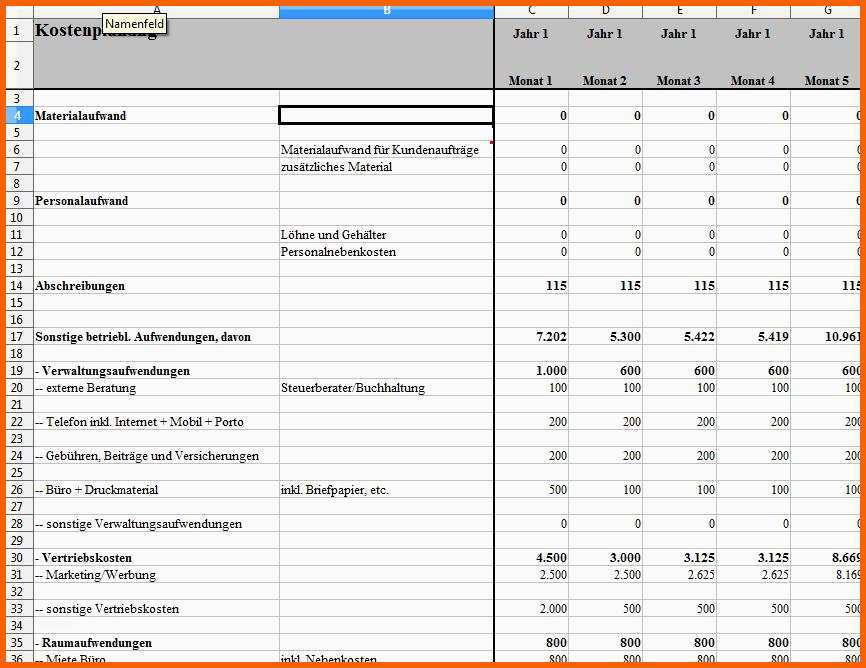Click 'Monat 5' header cell
866x668 pixels.
point(826,66)
